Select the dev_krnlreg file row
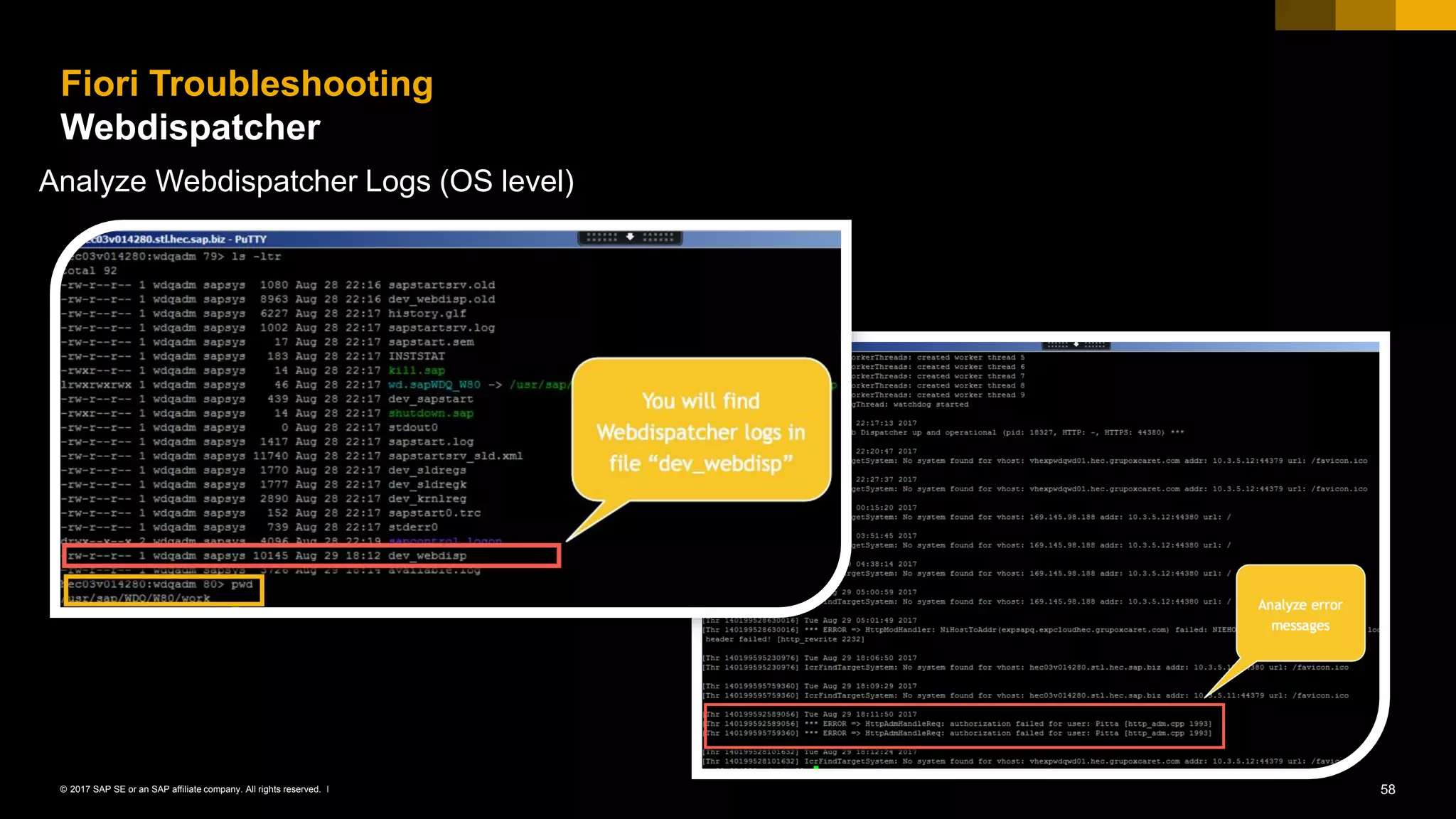Image resolution: width=1456 pixels, height=819 pixels. click(x=264, y=498)
